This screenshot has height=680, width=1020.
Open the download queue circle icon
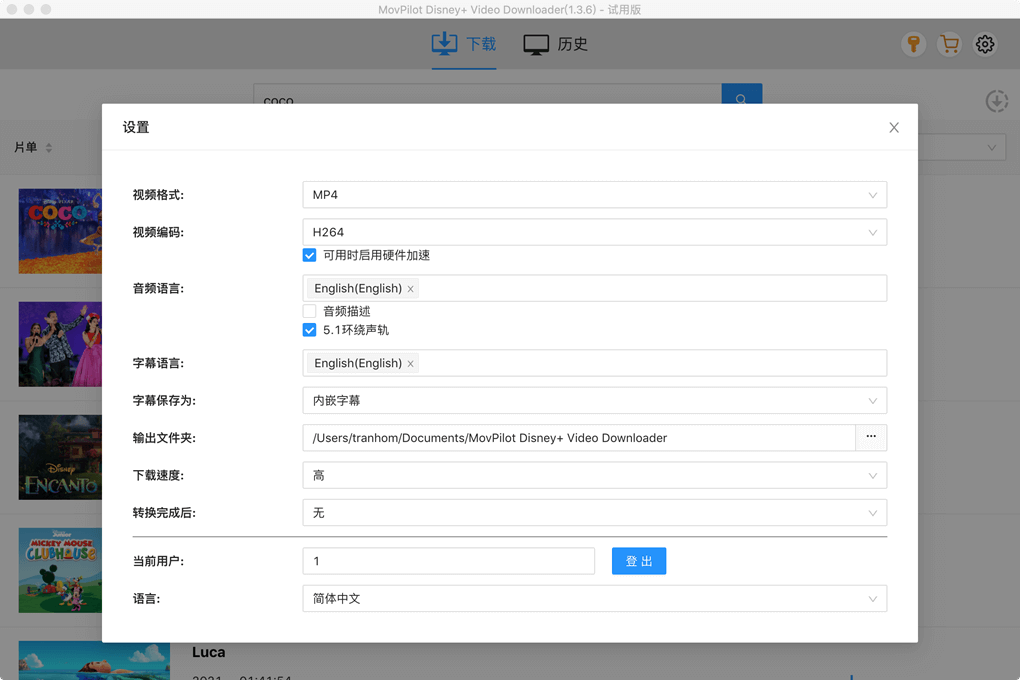(996, 102)
